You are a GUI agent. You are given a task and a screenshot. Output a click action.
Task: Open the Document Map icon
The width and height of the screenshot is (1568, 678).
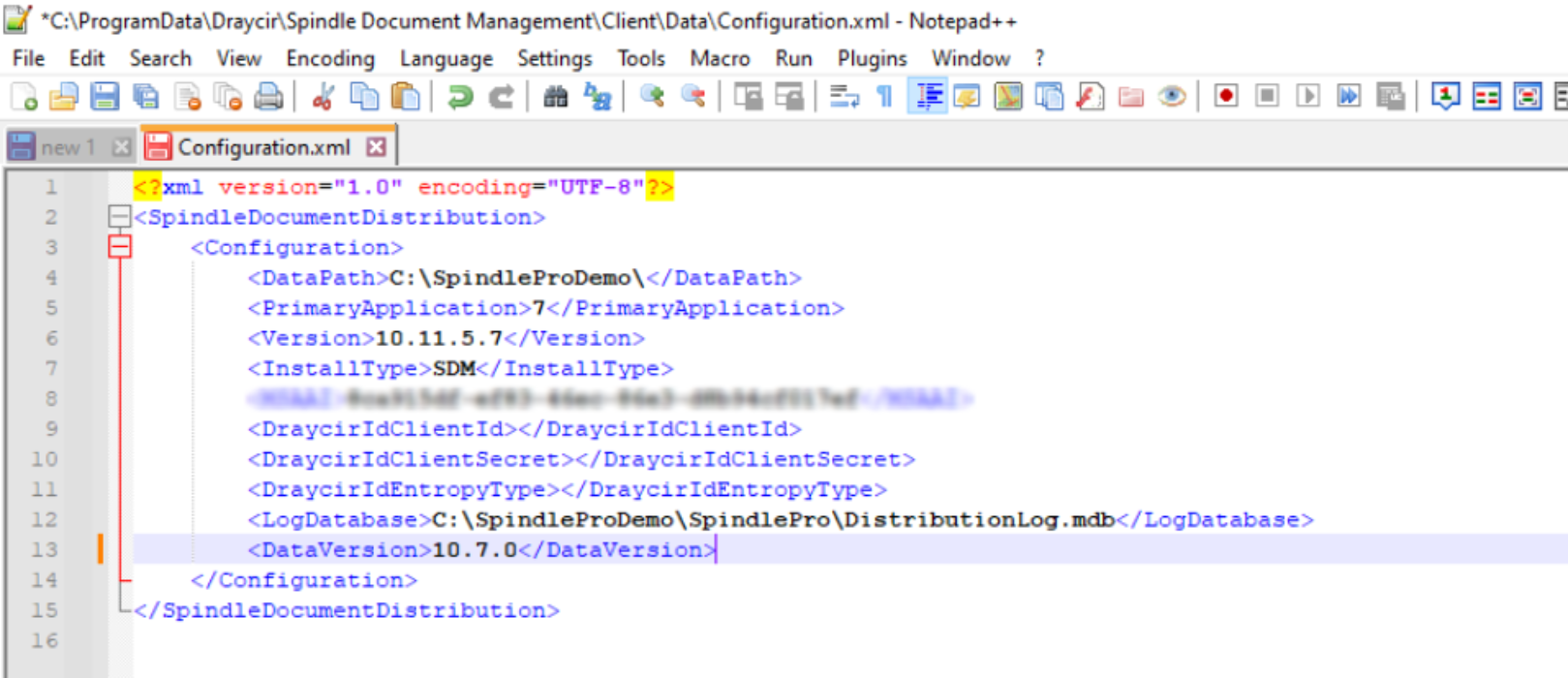(1007, 96)
